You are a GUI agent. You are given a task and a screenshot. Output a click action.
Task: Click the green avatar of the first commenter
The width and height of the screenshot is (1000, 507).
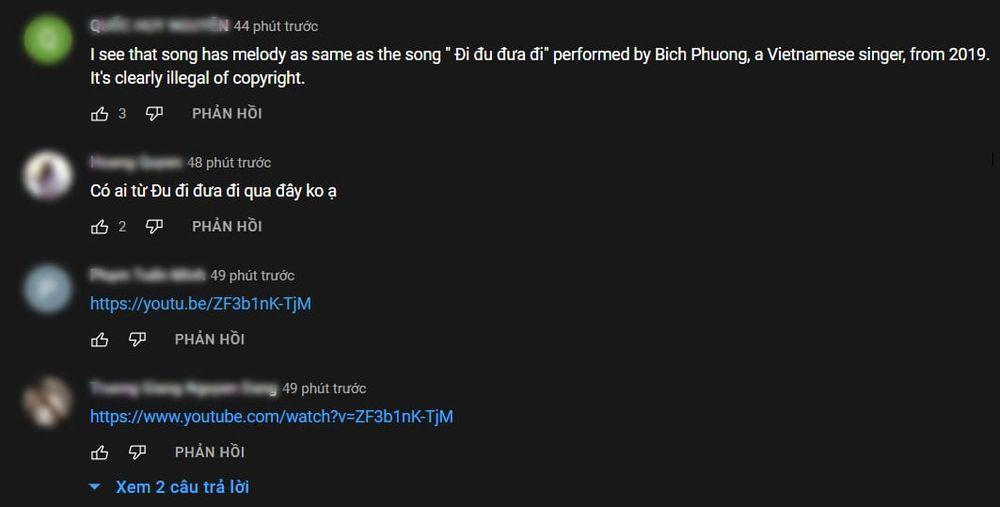(47, 44)
